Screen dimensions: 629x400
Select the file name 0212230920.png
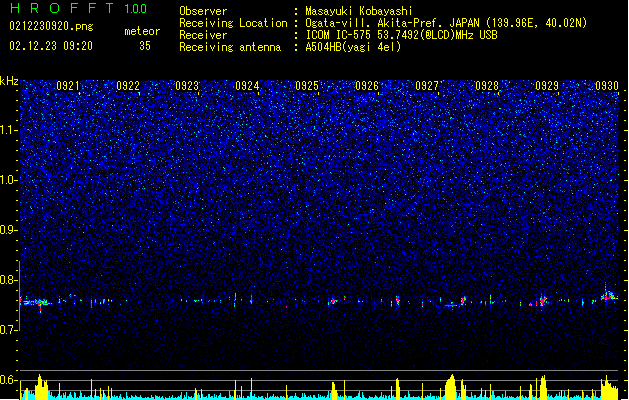[x=51, y=26]
